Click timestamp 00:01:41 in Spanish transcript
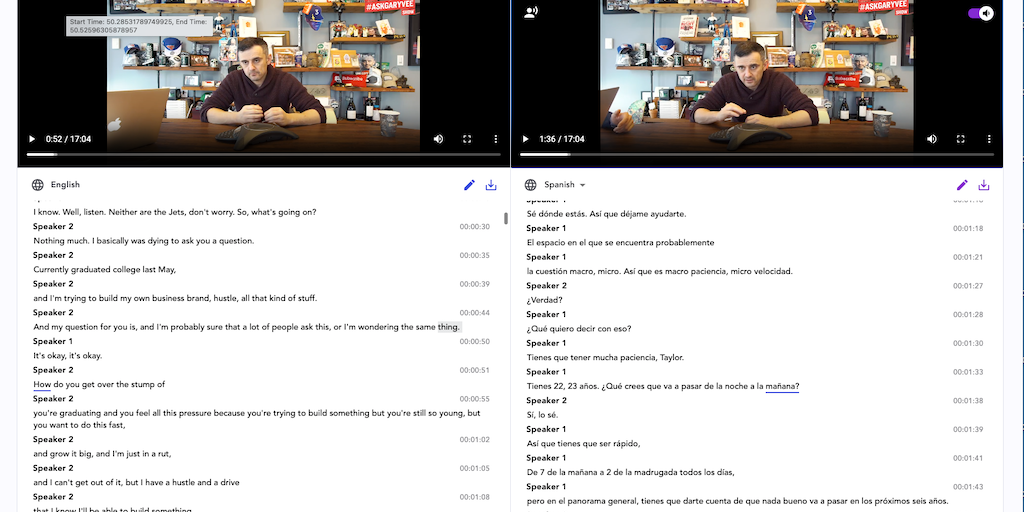Viewport: 1024px width, 512px height. [x=968, y=458]
